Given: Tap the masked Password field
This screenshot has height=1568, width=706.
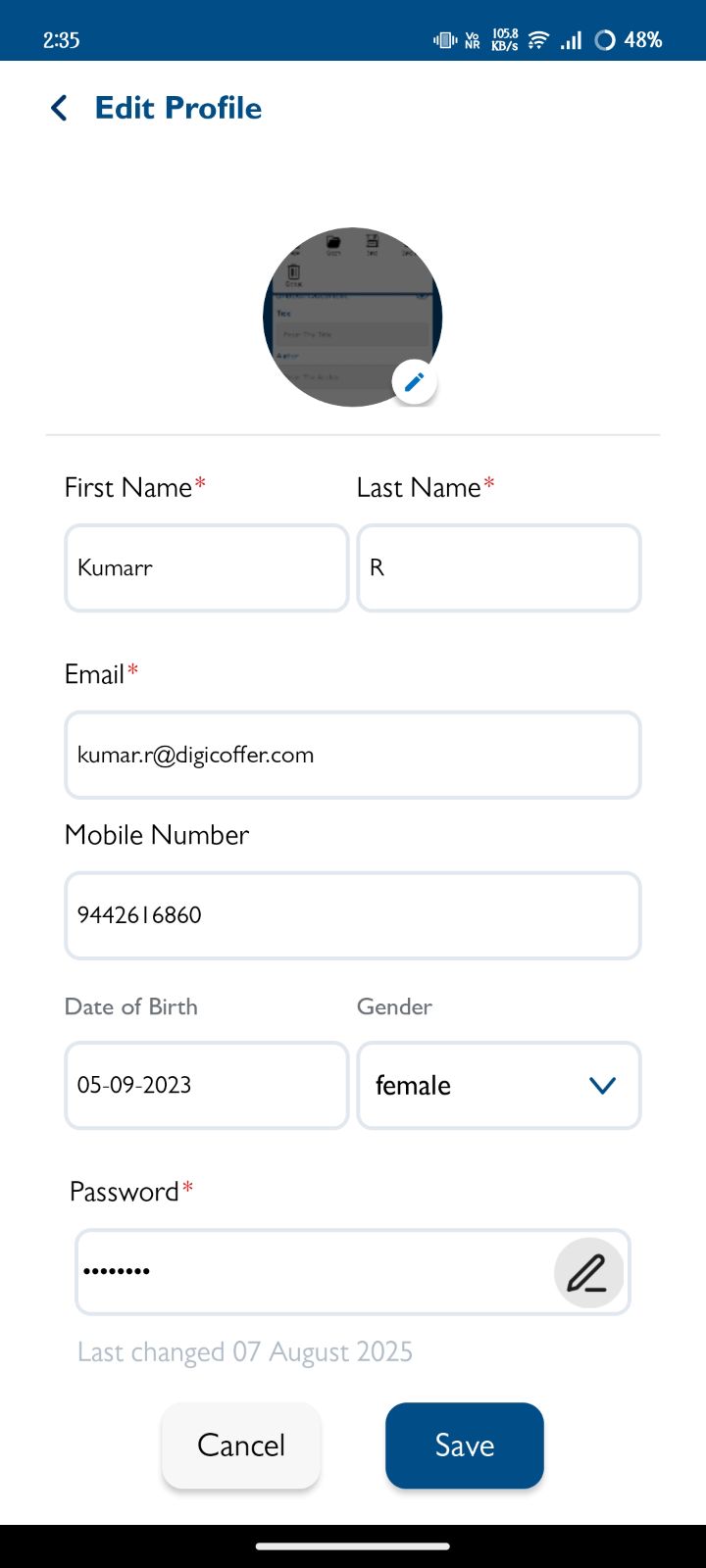Looking at the screenshot, I should pyautogui.click(x=314, y=1272).
